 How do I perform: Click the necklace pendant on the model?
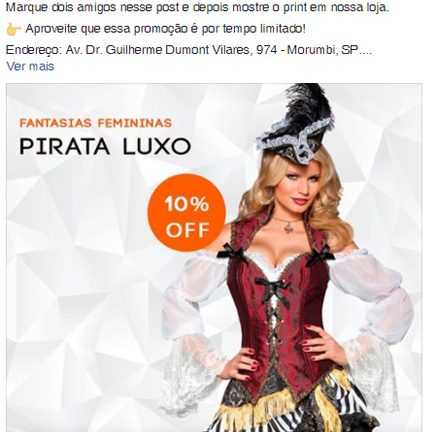point(289,227)
